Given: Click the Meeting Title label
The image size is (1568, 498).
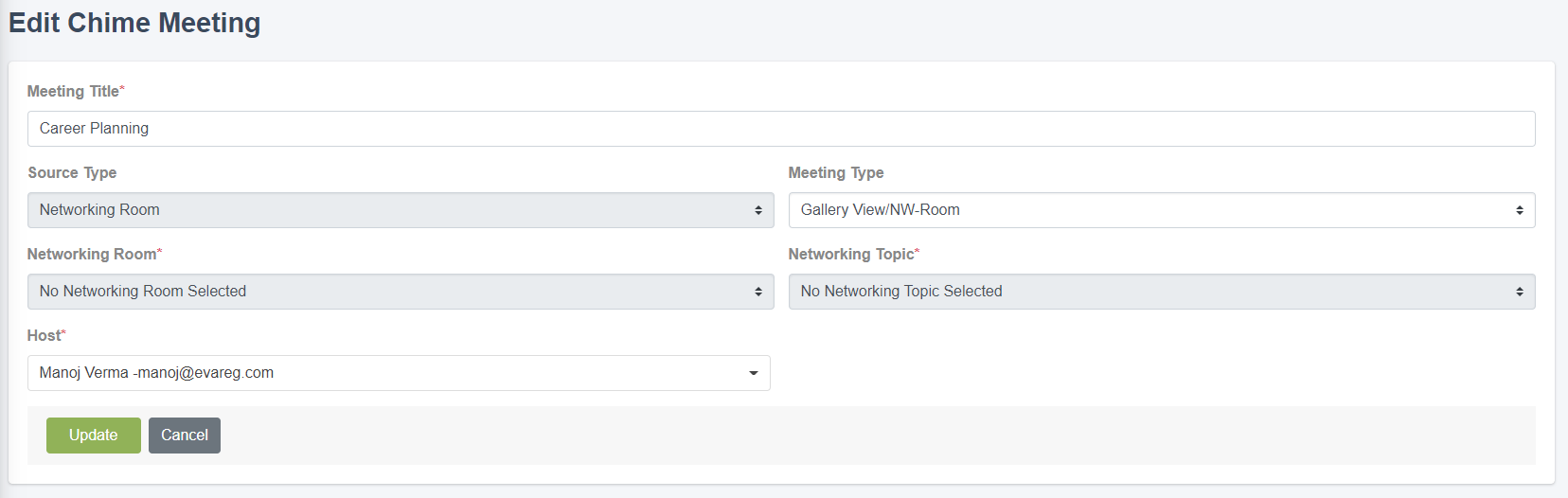Looking at the screenshot, I should click(x=74, y=92).
